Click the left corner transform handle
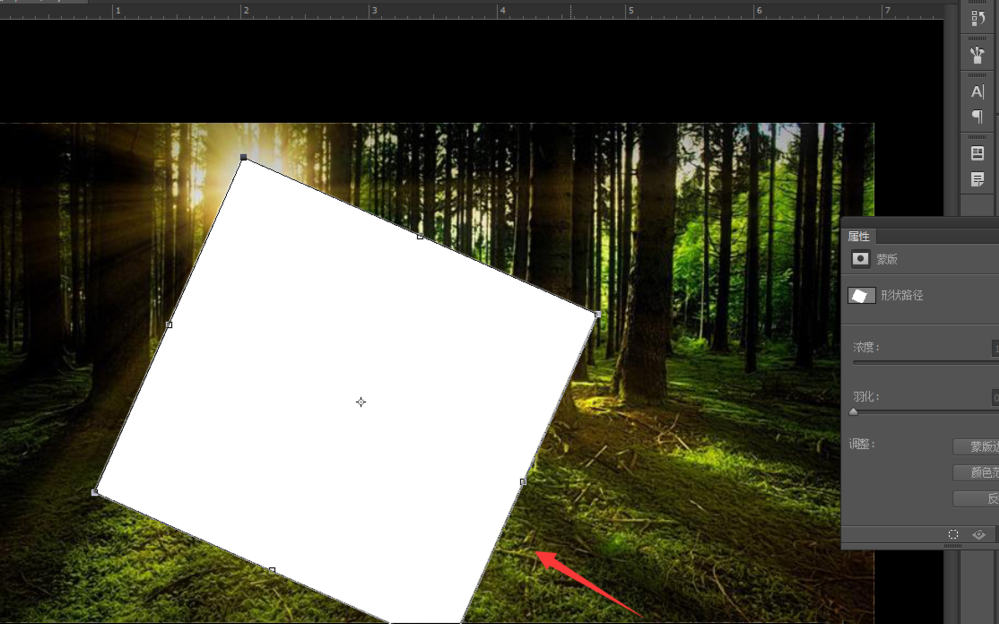Screen dimensions: 999x624 [95, 492]
